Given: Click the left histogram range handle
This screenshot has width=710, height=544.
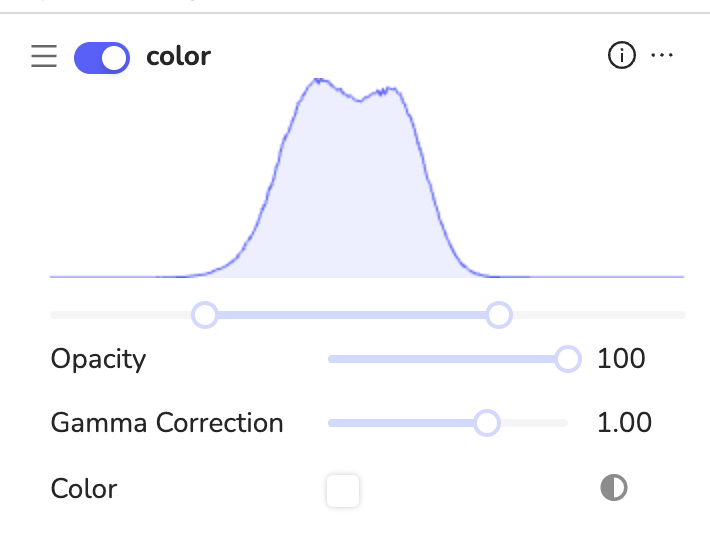Looking at the screenshot, I should [205, 315].
